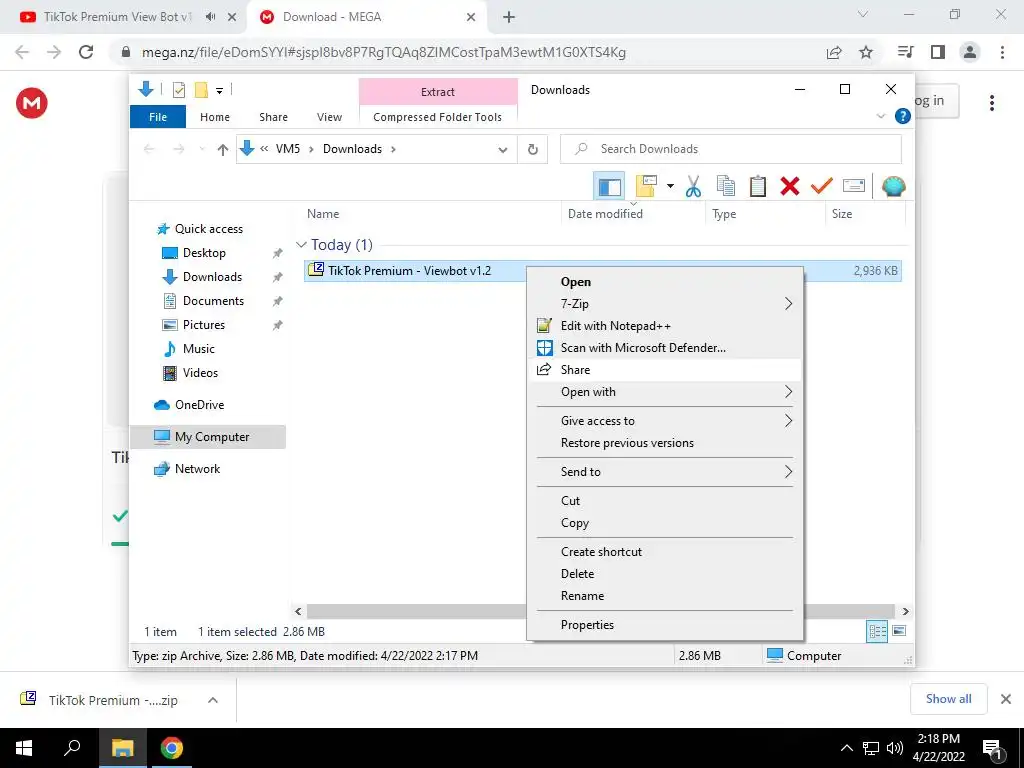Select Properties in the context menu

click(665, 625)
